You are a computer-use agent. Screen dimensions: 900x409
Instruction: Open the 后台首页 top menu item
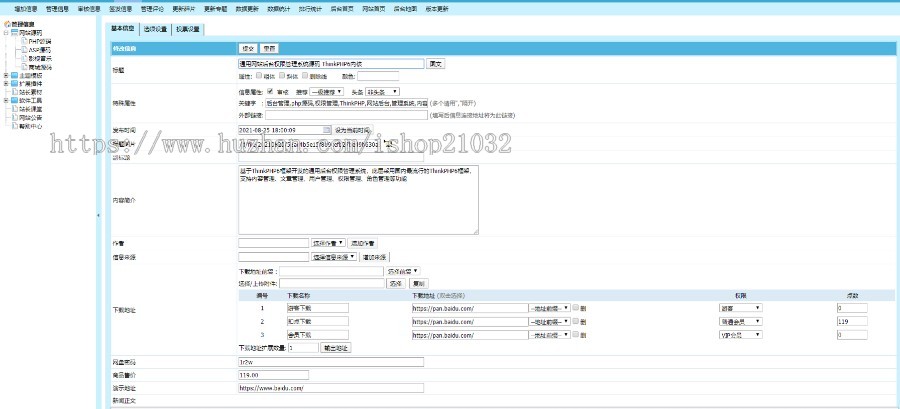342,9
